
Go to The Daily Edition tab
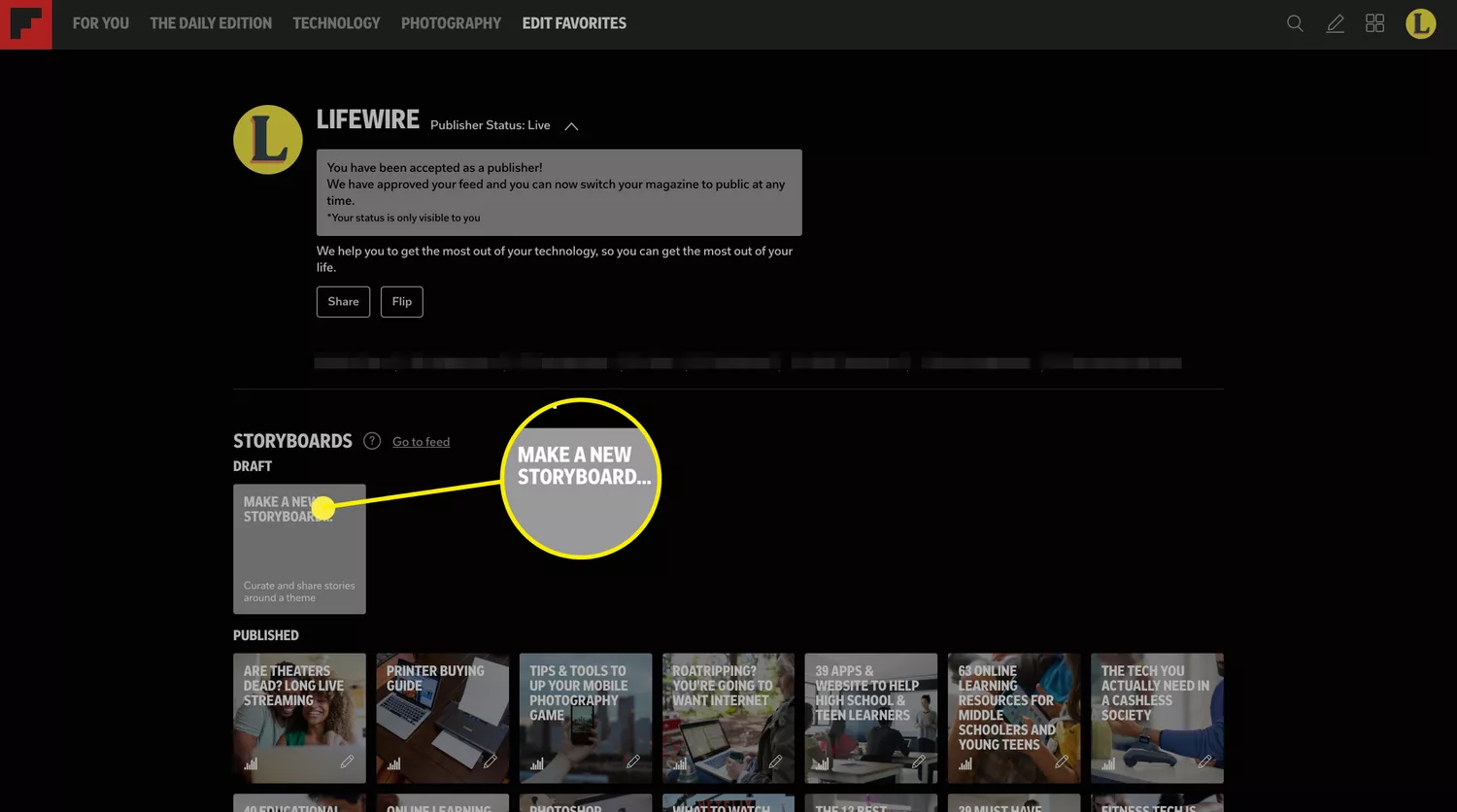(211, 23)
